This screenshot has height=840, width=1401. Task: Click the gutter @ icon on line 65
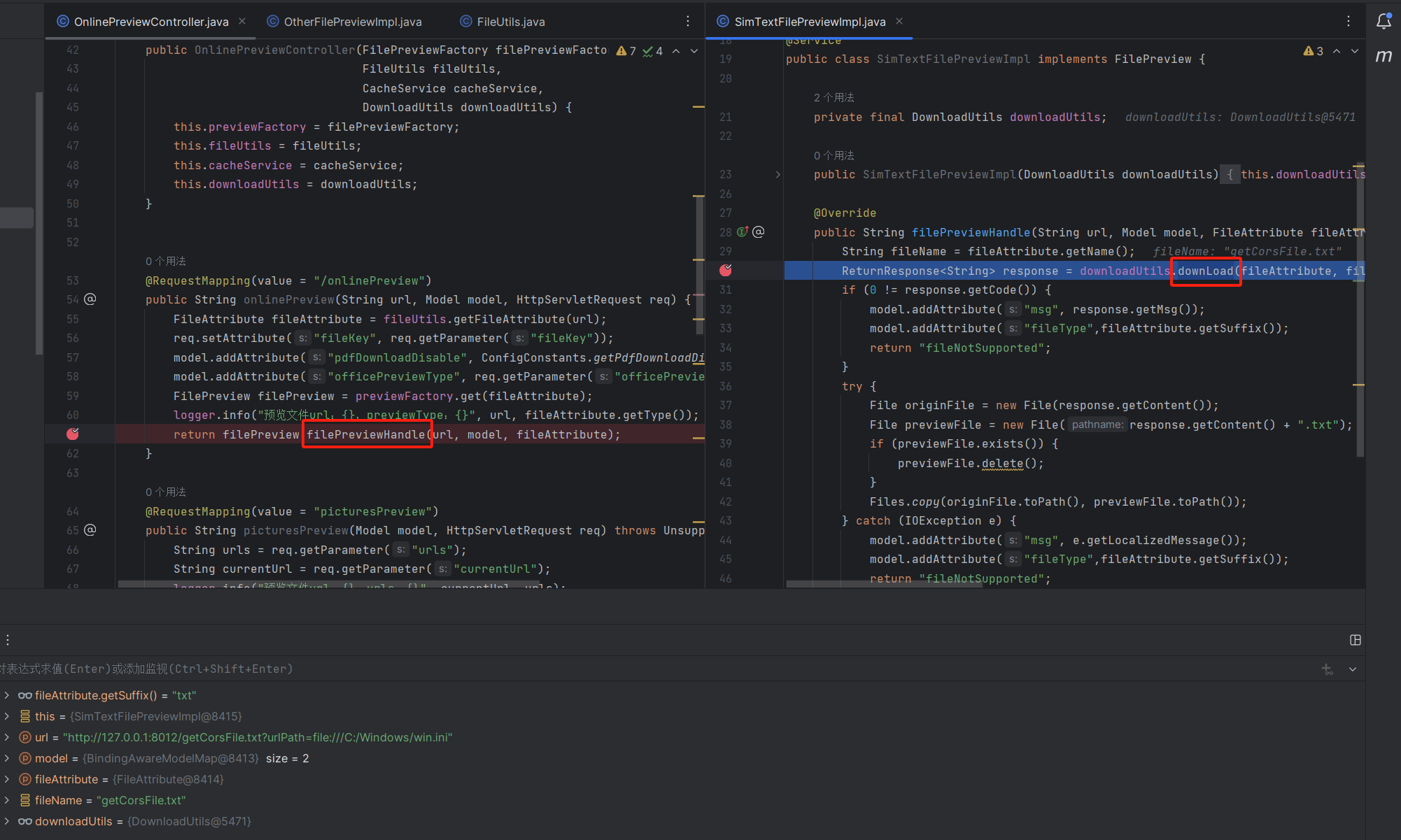[x=90, y=530]
